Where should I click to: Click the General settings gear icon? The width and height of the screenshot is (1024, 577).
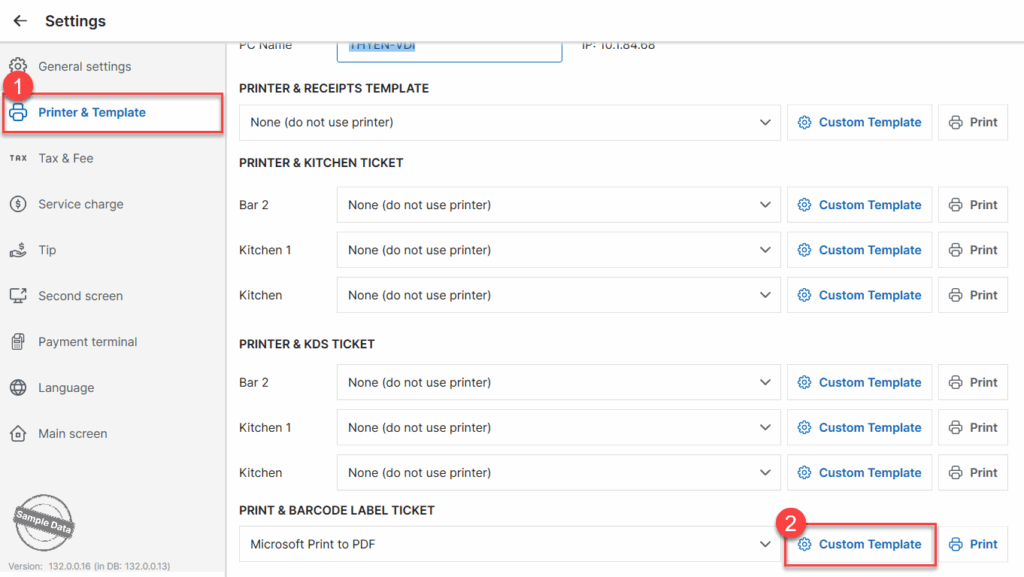(x=18, y=66)
